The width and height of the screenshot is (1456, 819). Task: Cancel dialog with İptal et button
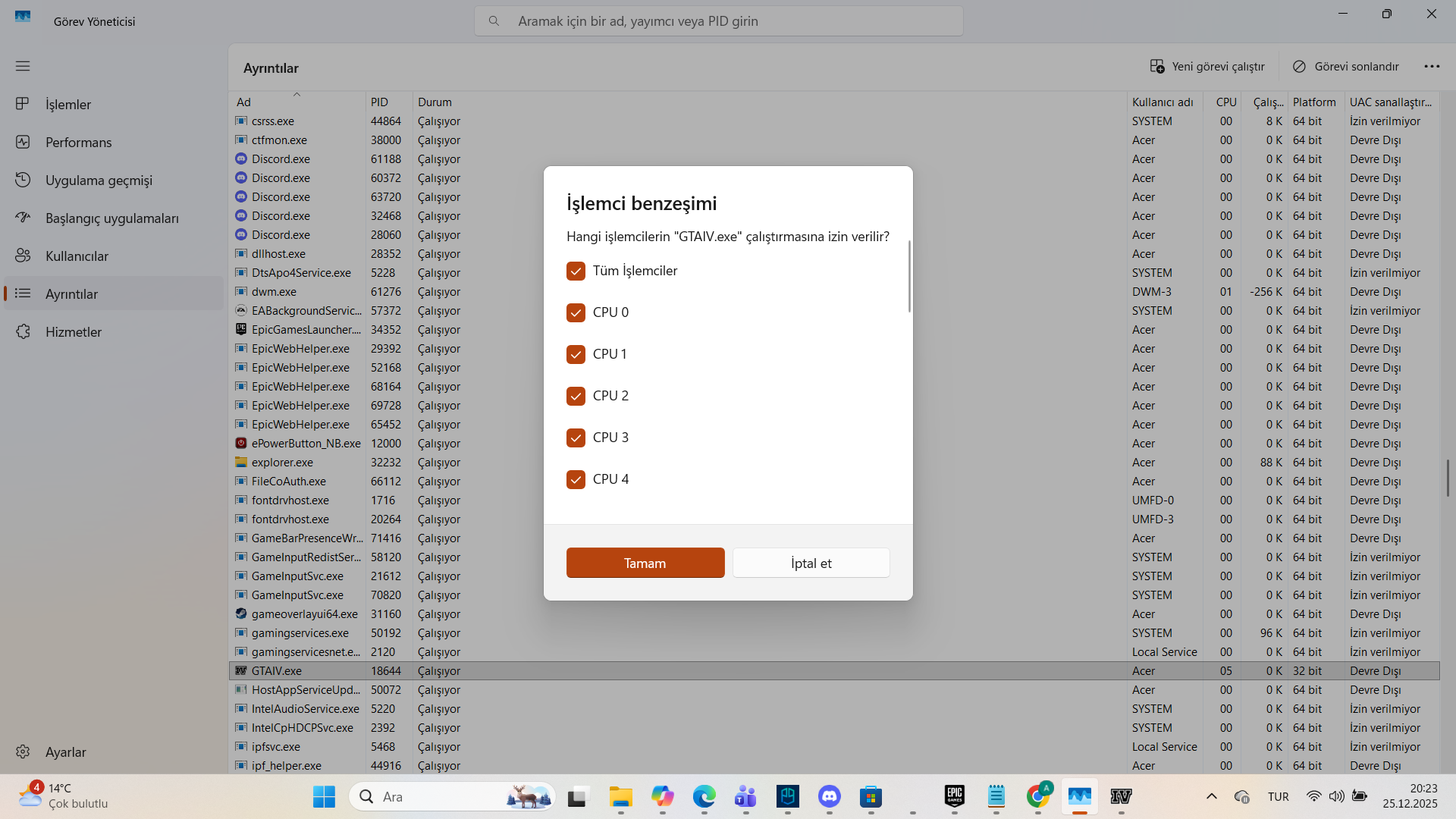pos(811,563)
